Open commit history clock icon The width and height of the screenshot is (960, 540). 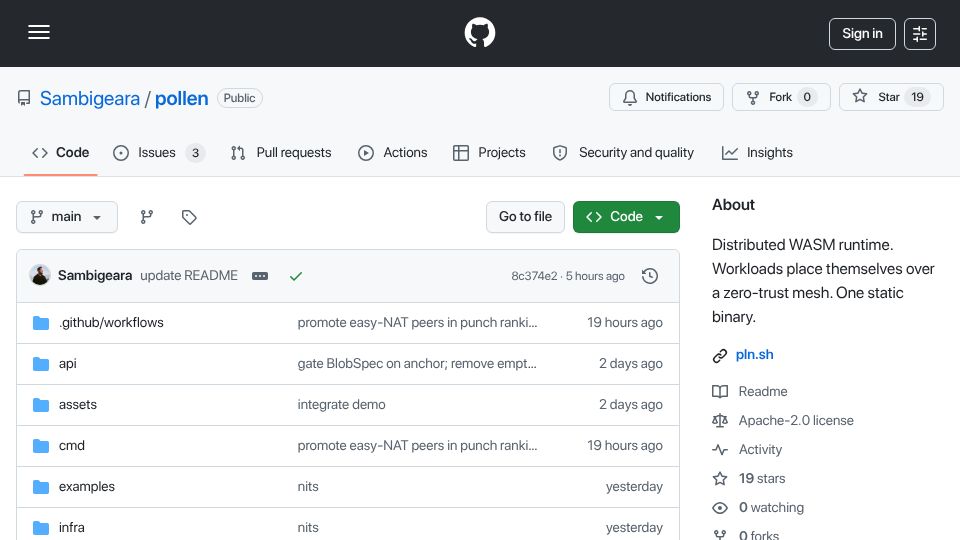pyautogui.click(x=650, y=276)
